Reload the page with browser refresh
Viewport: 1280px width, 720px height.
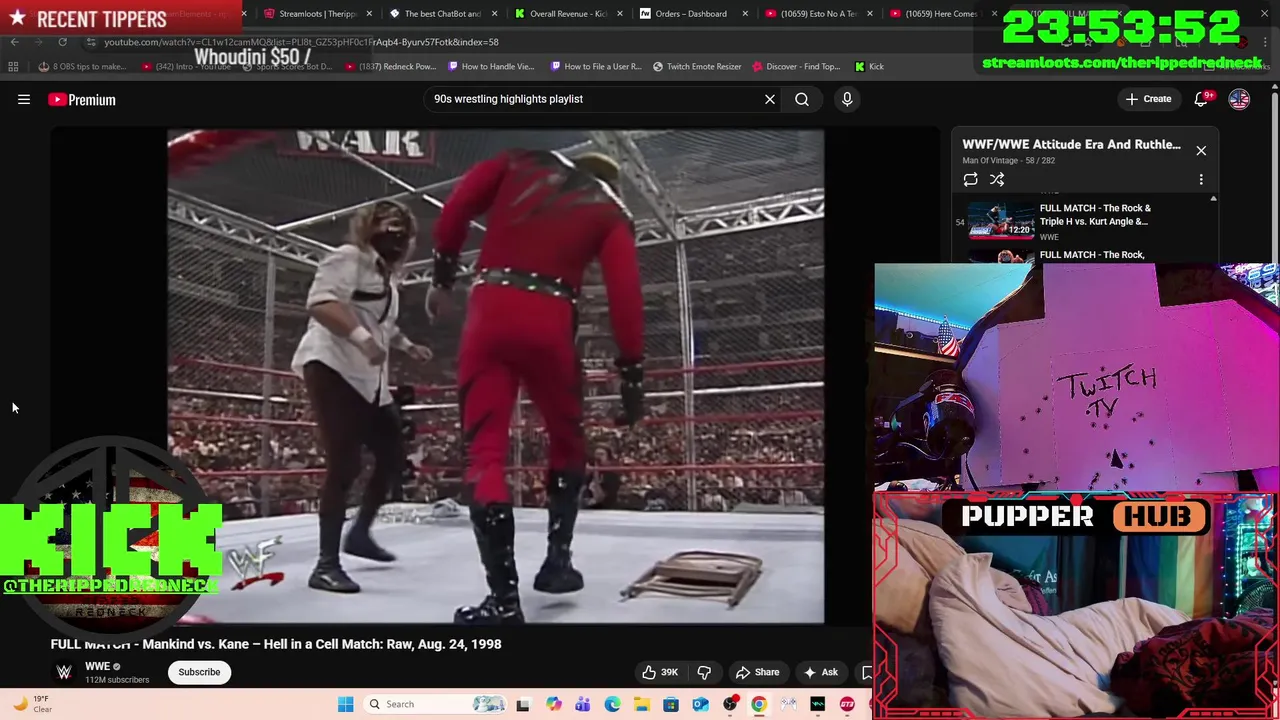click(62, 42)
